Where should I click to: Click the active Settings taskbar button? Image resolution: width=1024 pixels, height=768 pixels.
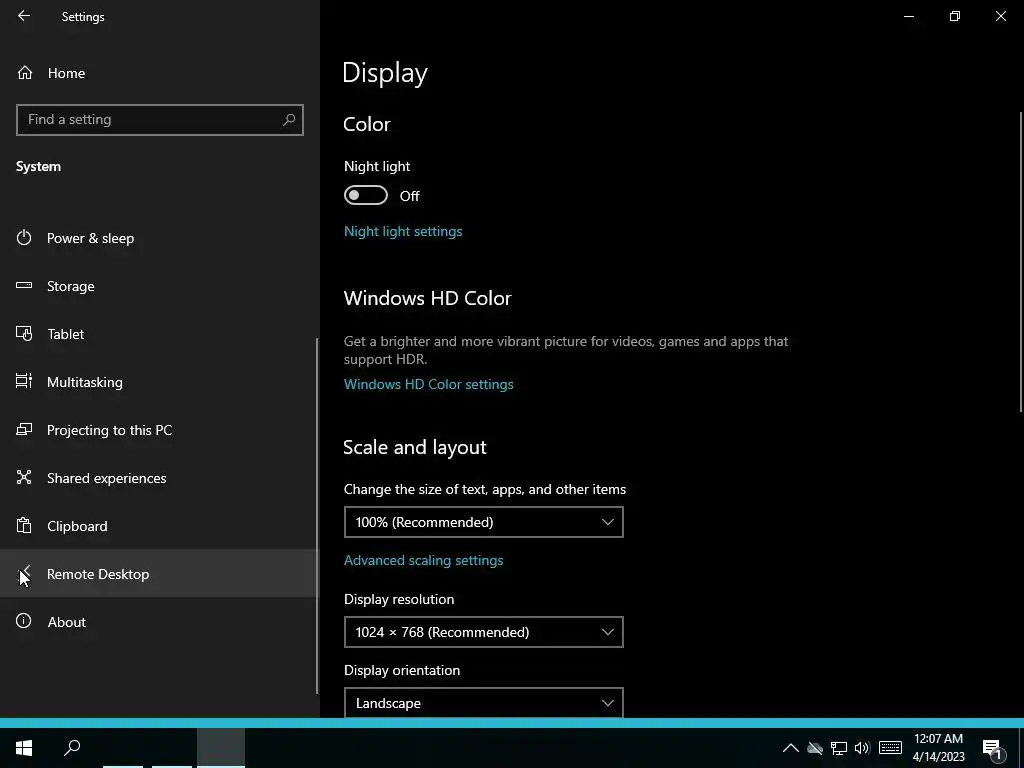[x=221, y=748]
